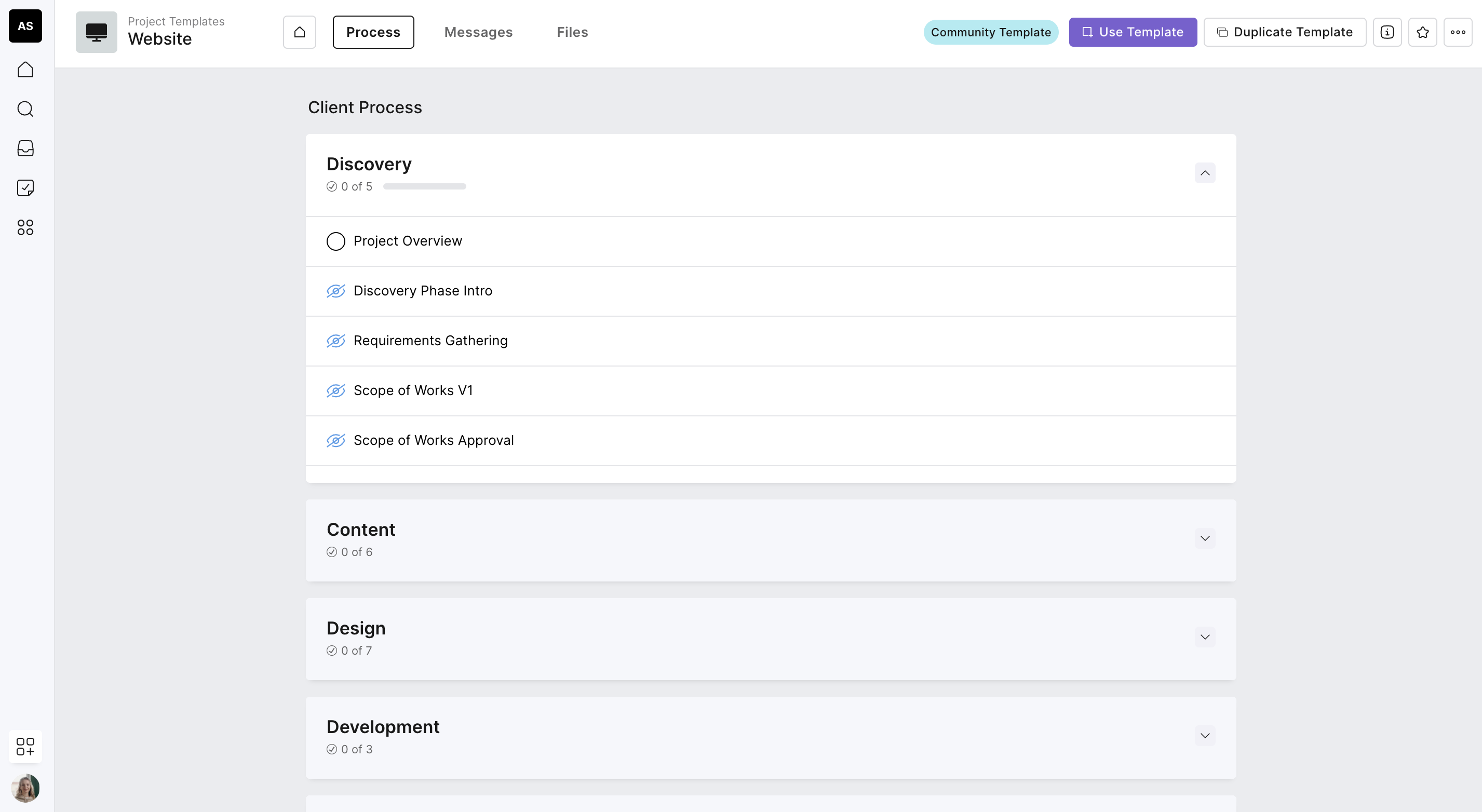Switch to the Messages tab
Image resolution: width=1482 pixels, height=812 pixels.
point(478,32)
